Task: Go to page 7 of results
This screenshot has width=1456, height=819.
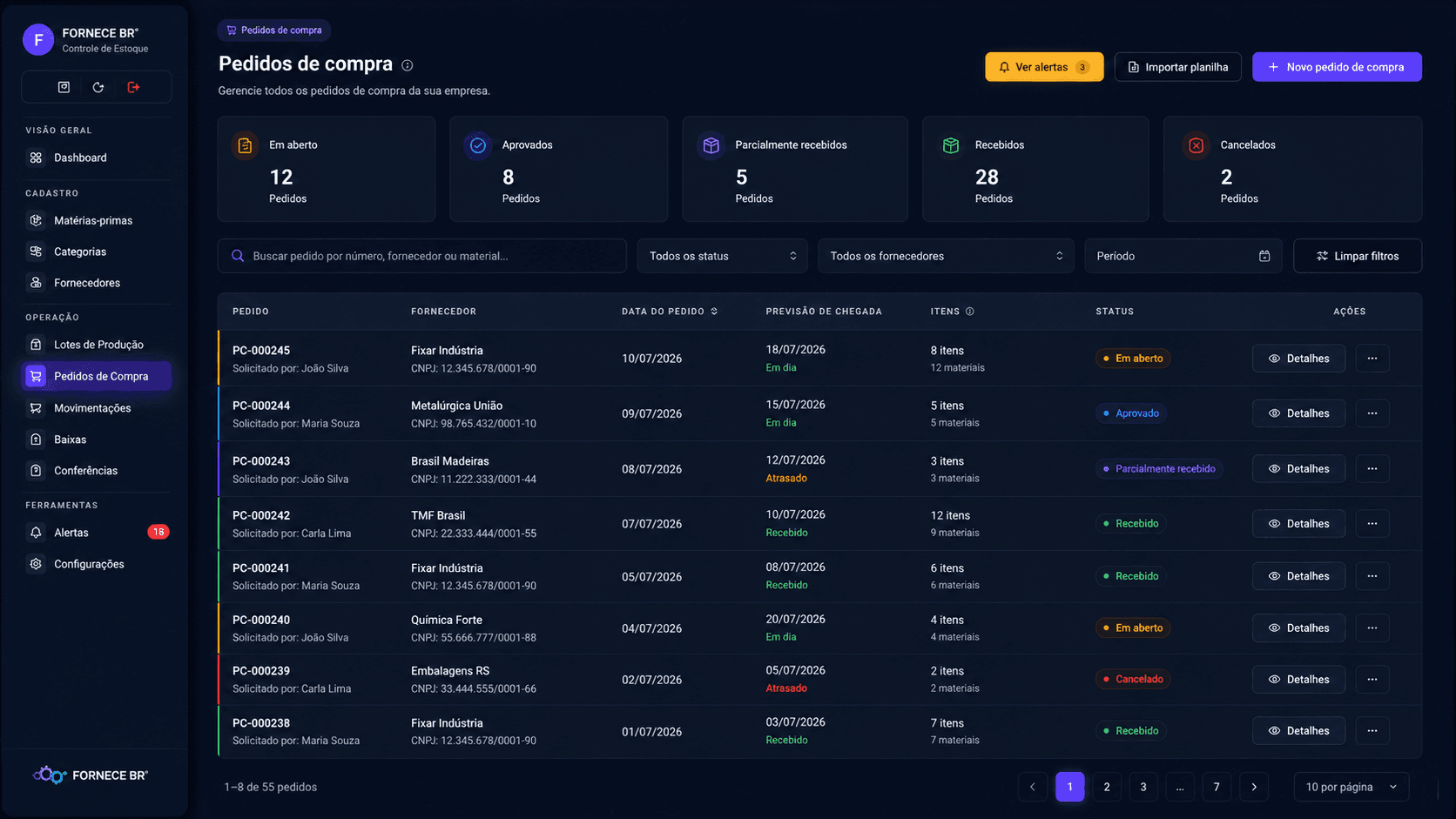Action: [1217, 787]
